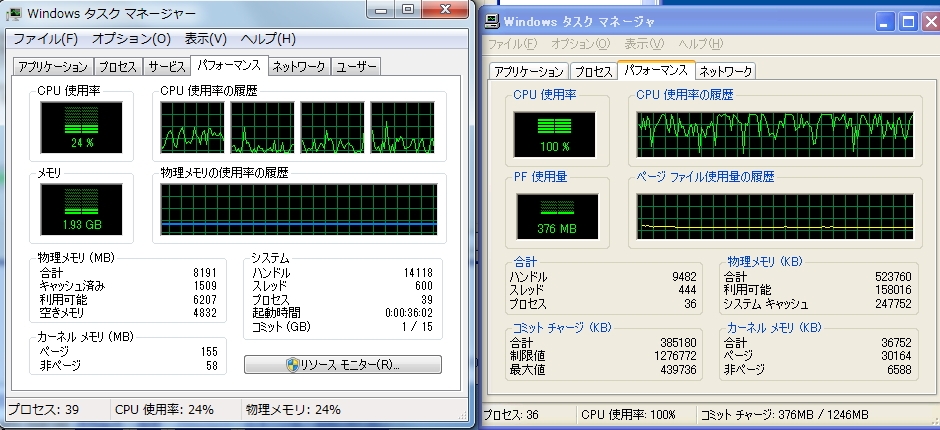
Task: Click the 376 MB PF usage meter
Action: (x=557, y=216)
